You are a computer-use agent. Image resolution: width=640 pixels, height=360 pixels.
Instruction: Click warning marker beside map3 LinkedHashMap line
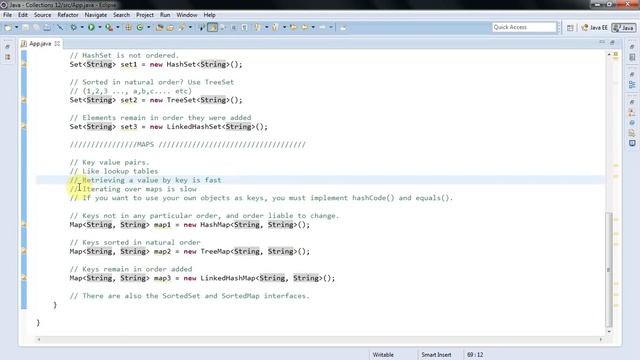click(x=24, y=278)
